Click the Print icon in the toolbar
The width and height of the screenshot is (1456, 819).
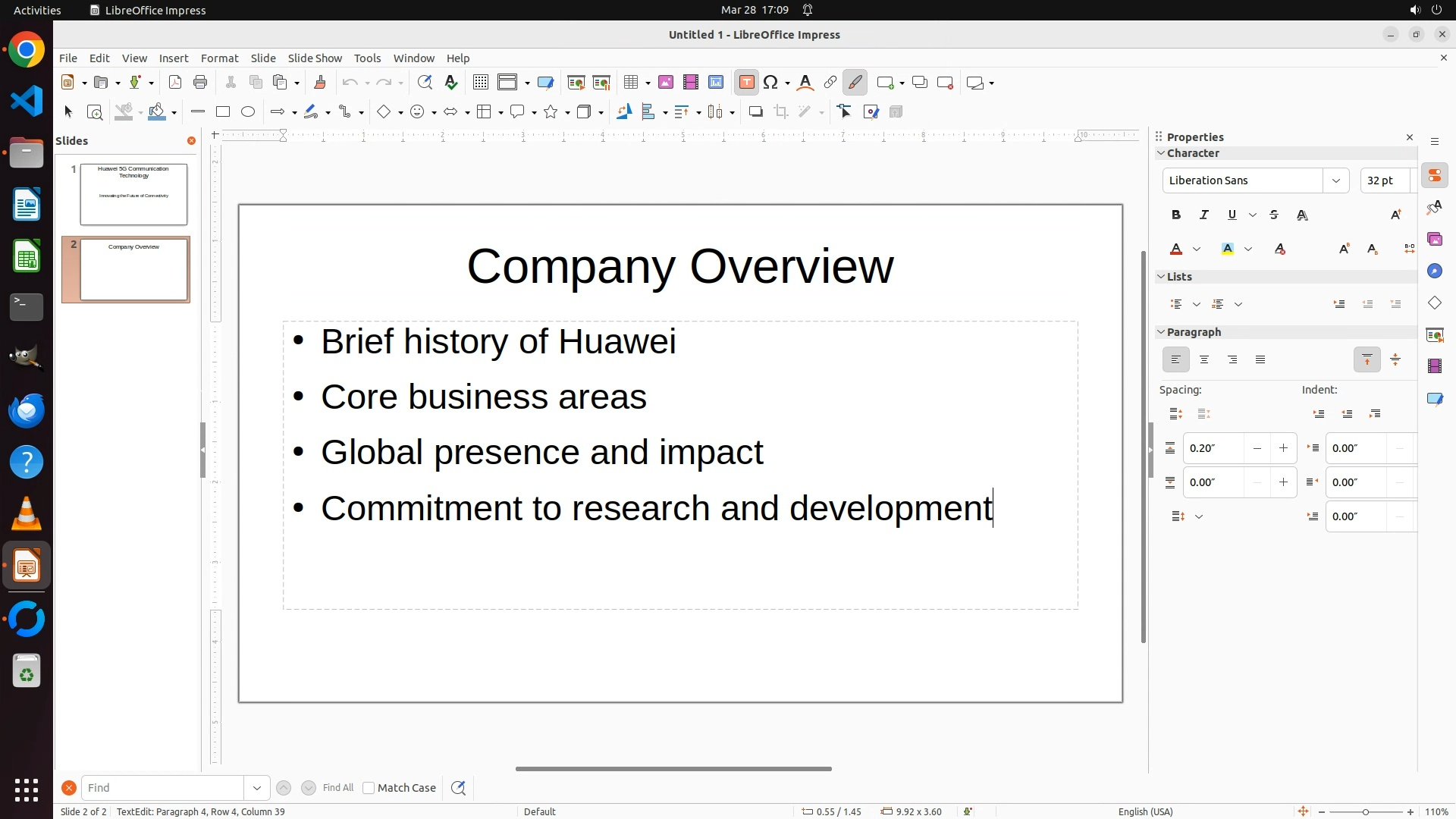[200, 83]
